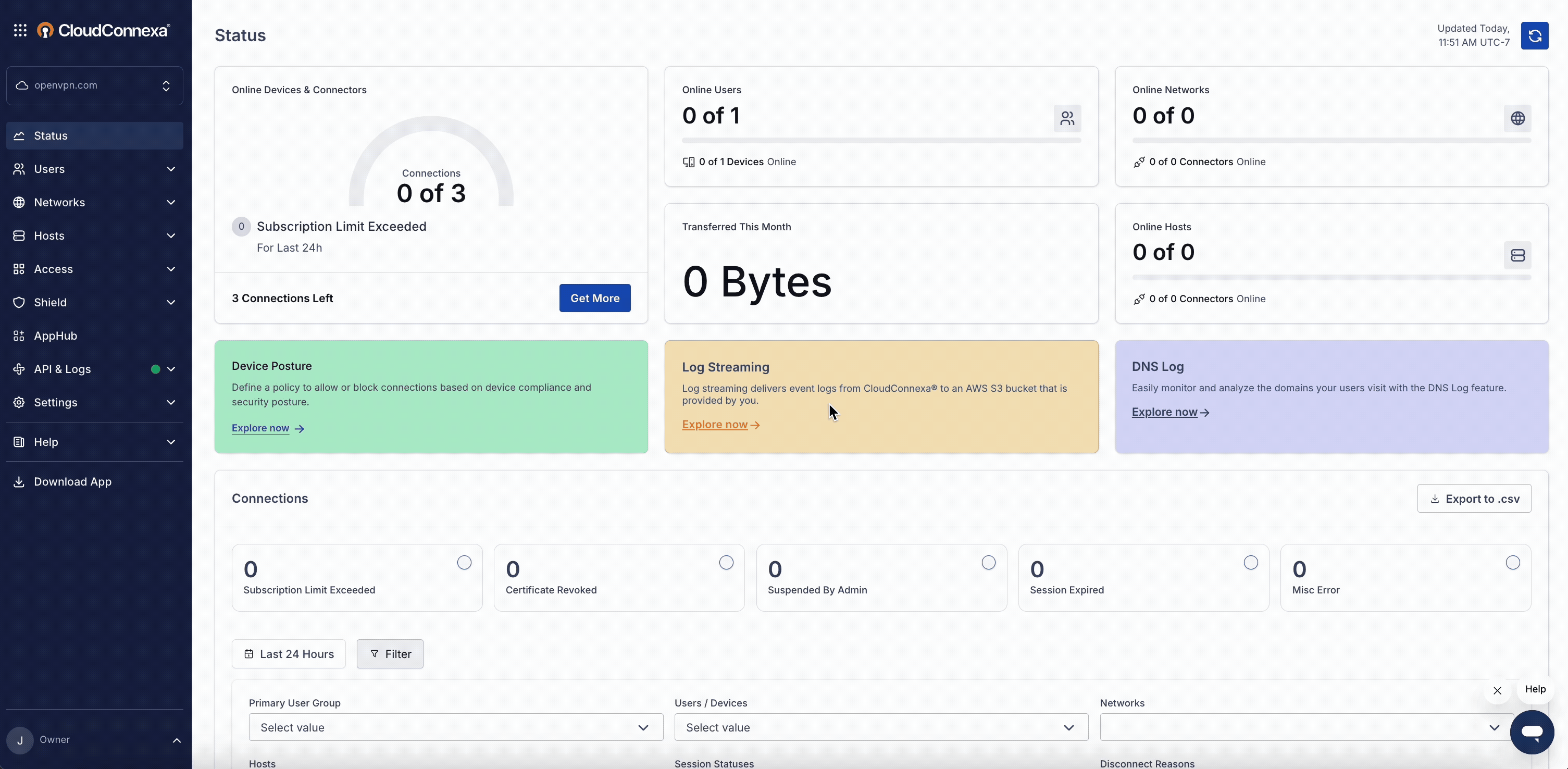This screenshot has width=1568, height=769.
Task: Click the refresh status icon button
Action: click(1534, 36)
